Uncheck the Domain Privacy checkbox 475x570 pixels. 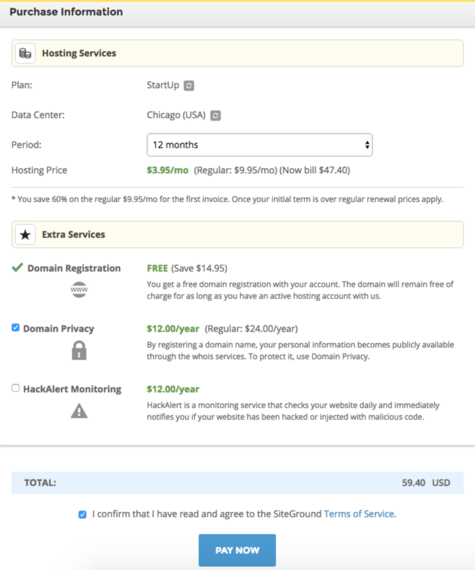coord(15,328)
